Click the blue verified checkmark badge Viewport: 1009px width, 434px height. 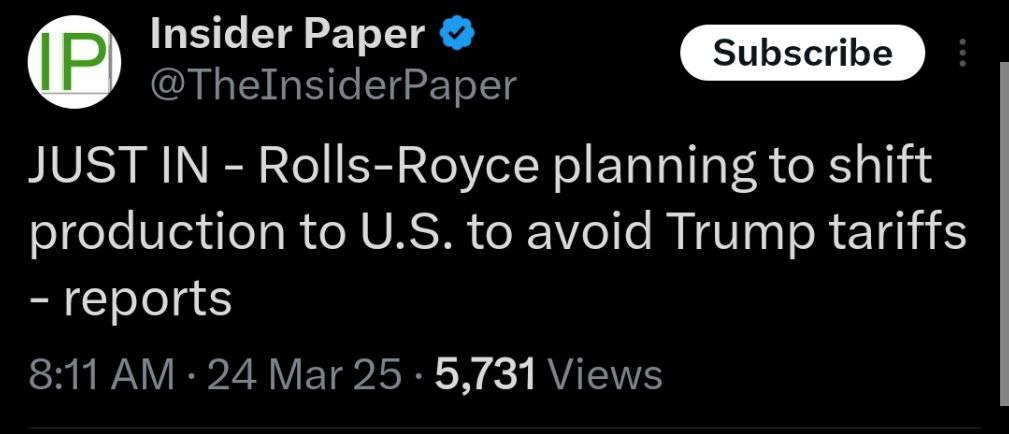457,34
